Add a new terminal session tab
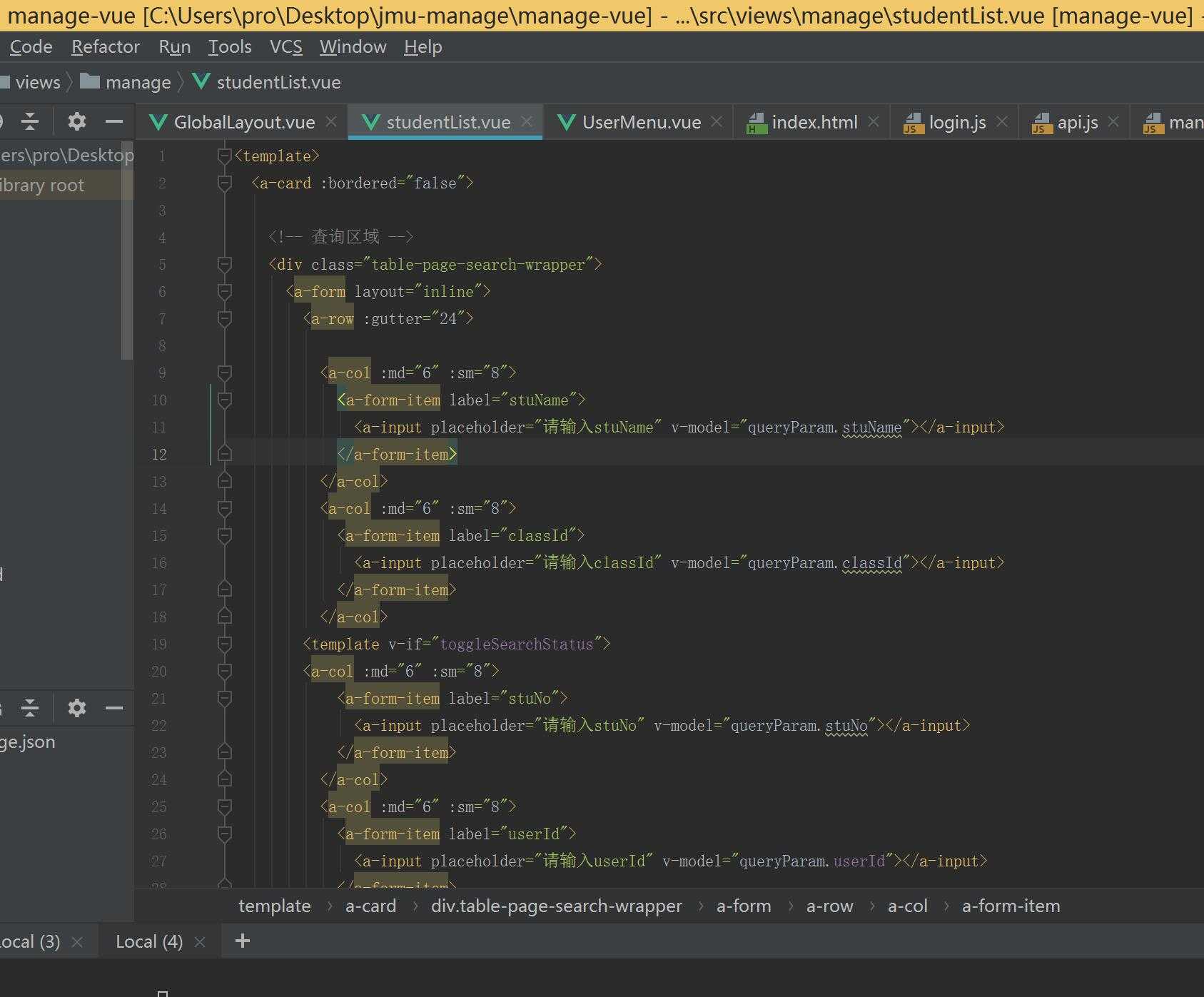 [243, 941]
